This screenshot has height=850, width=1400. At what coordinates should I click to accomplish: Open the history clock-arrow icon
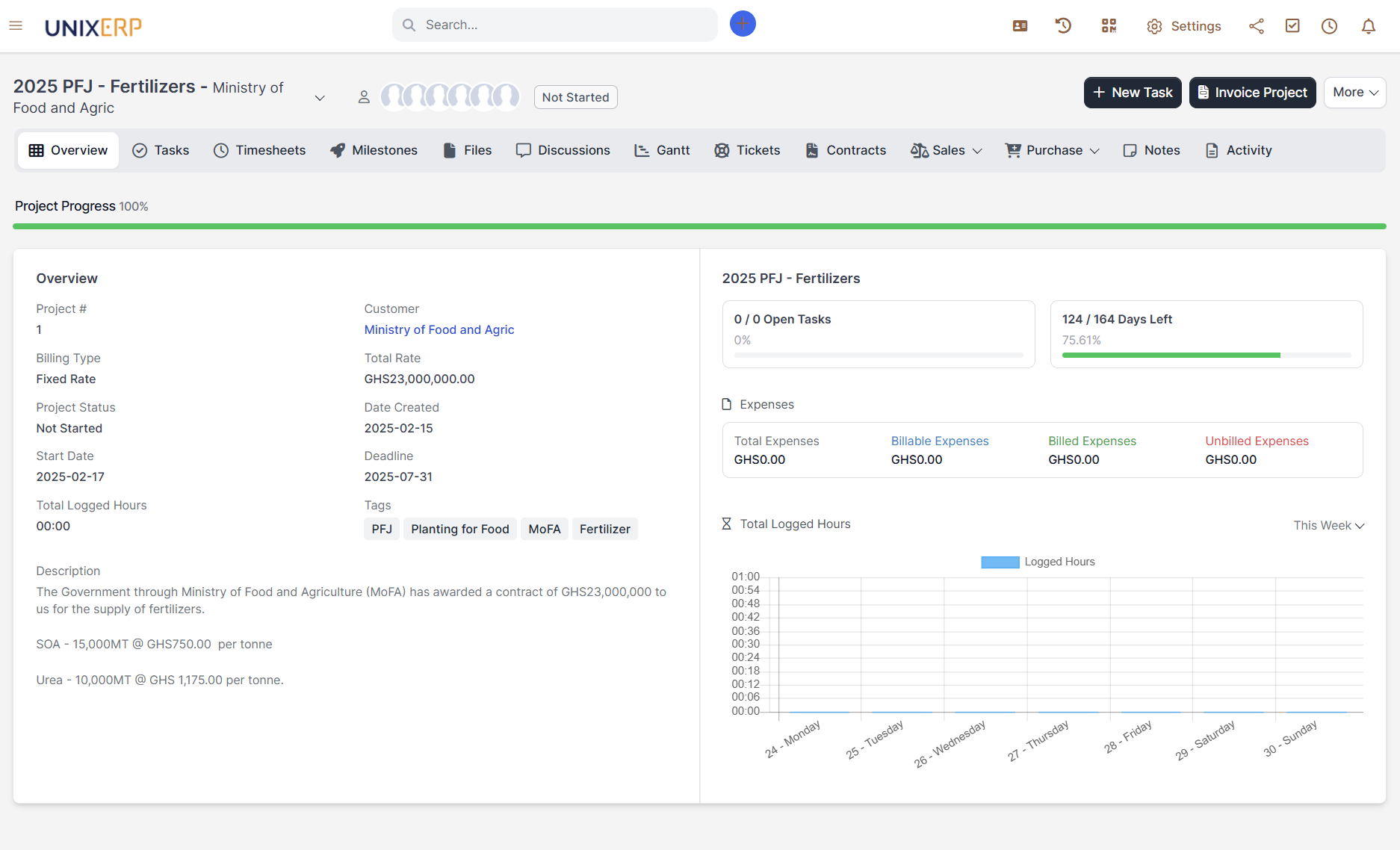pyautogui.click(x=1063, y=26)
